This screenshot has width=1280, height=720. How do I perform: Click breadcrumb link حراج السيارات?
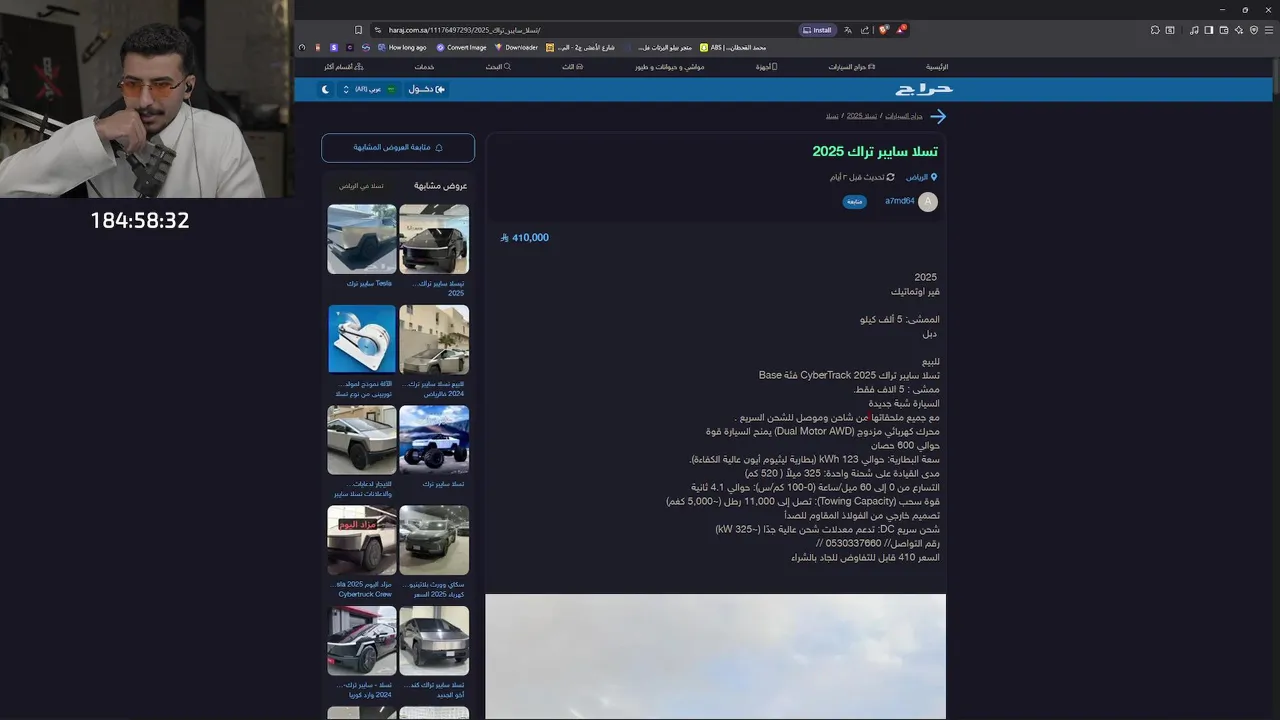tap(904, 116)
